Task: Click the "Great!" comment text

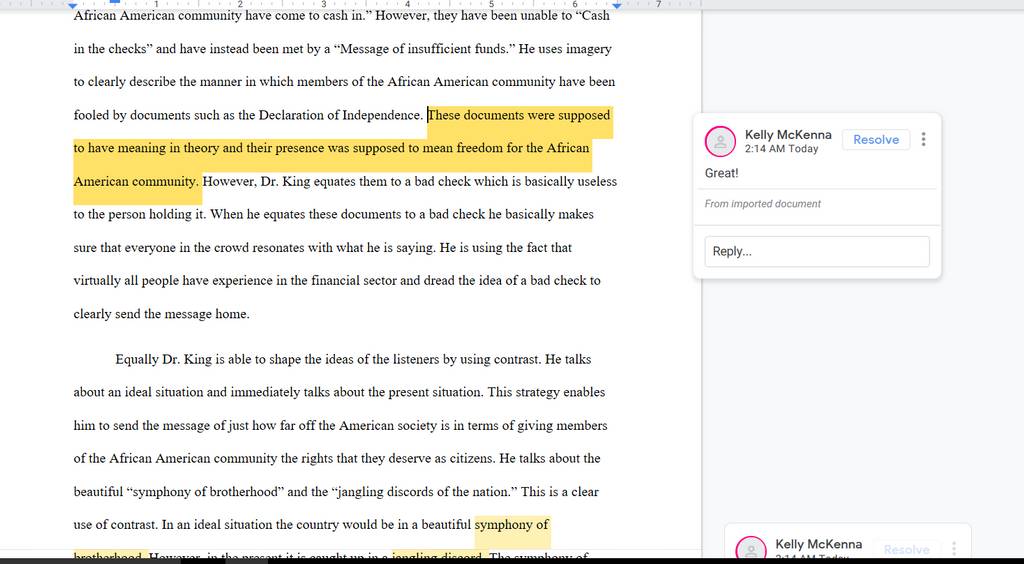Action: click(x=722, y=173)
